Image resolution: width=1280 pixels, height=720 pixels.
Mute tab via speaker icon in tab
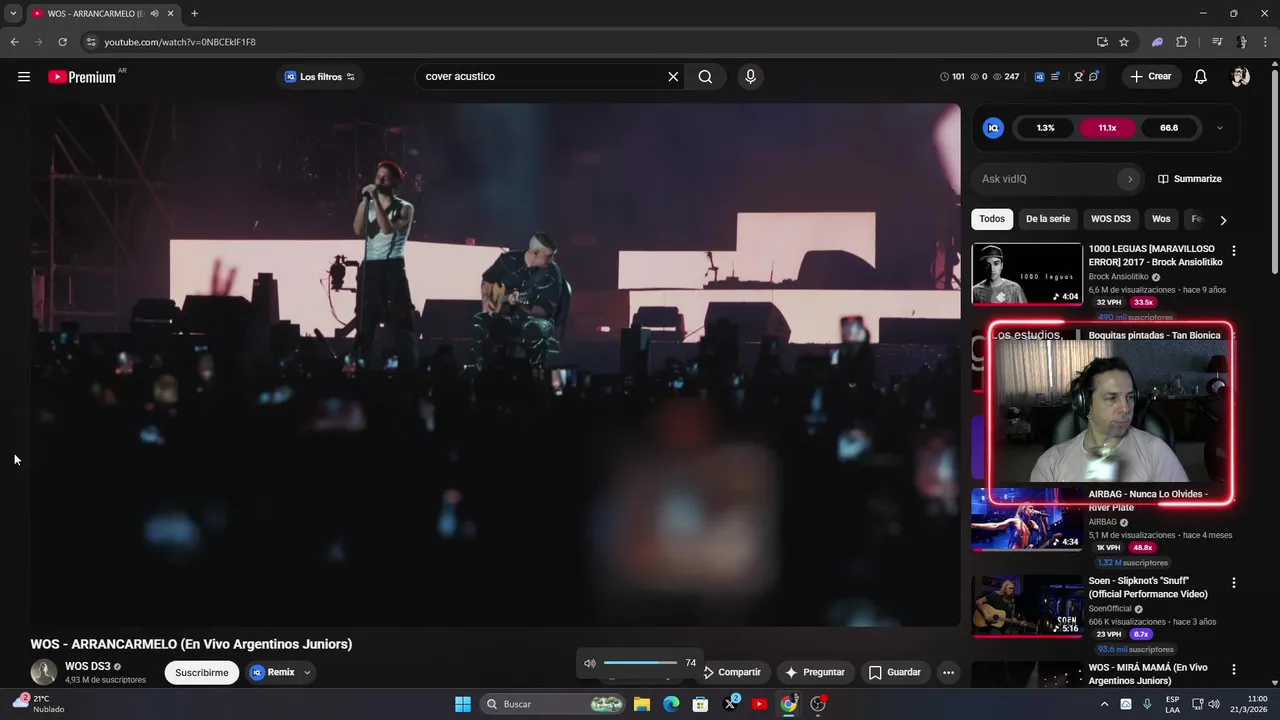154,14
